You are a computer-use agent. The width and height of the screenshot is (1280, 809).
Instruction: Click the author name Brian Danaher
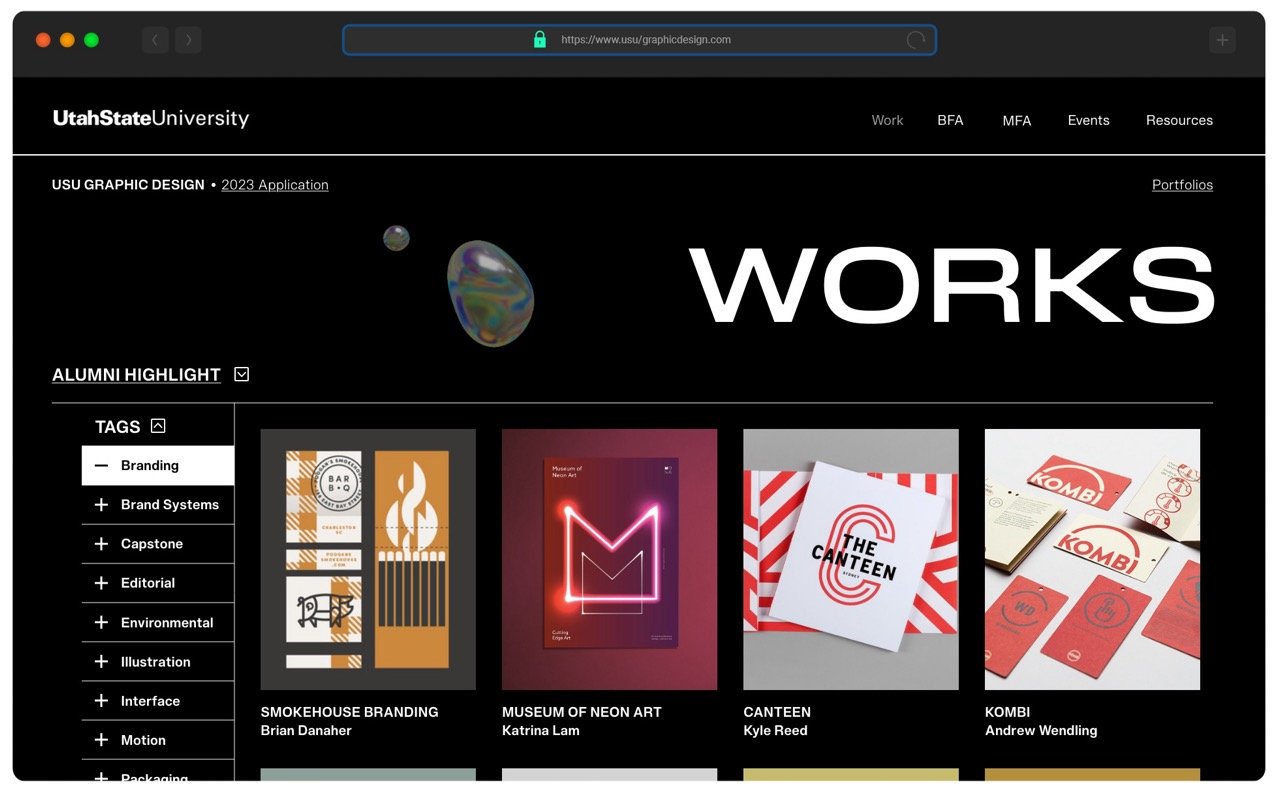click(x=306, y=731)
